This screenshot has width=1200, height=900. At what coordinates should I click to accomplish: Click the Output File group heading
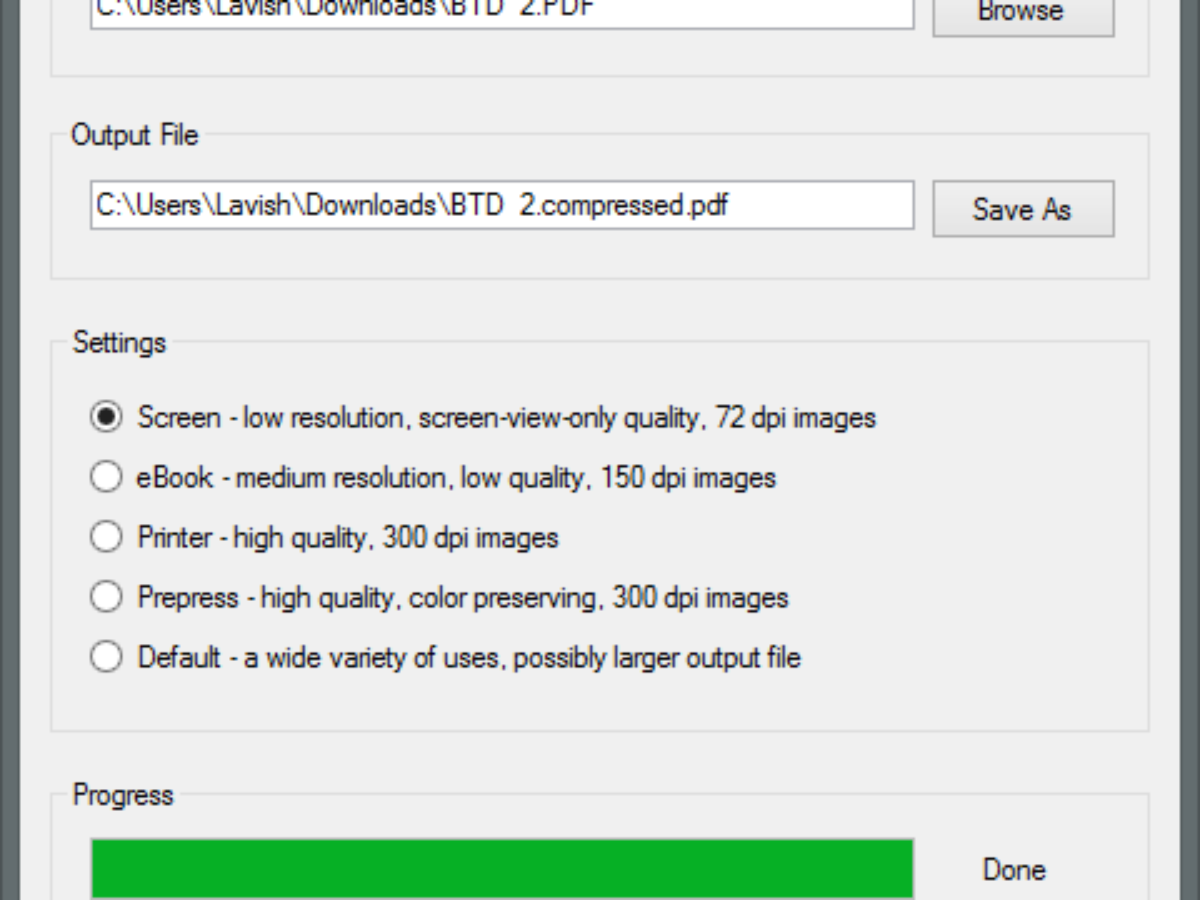coord(135,135)
